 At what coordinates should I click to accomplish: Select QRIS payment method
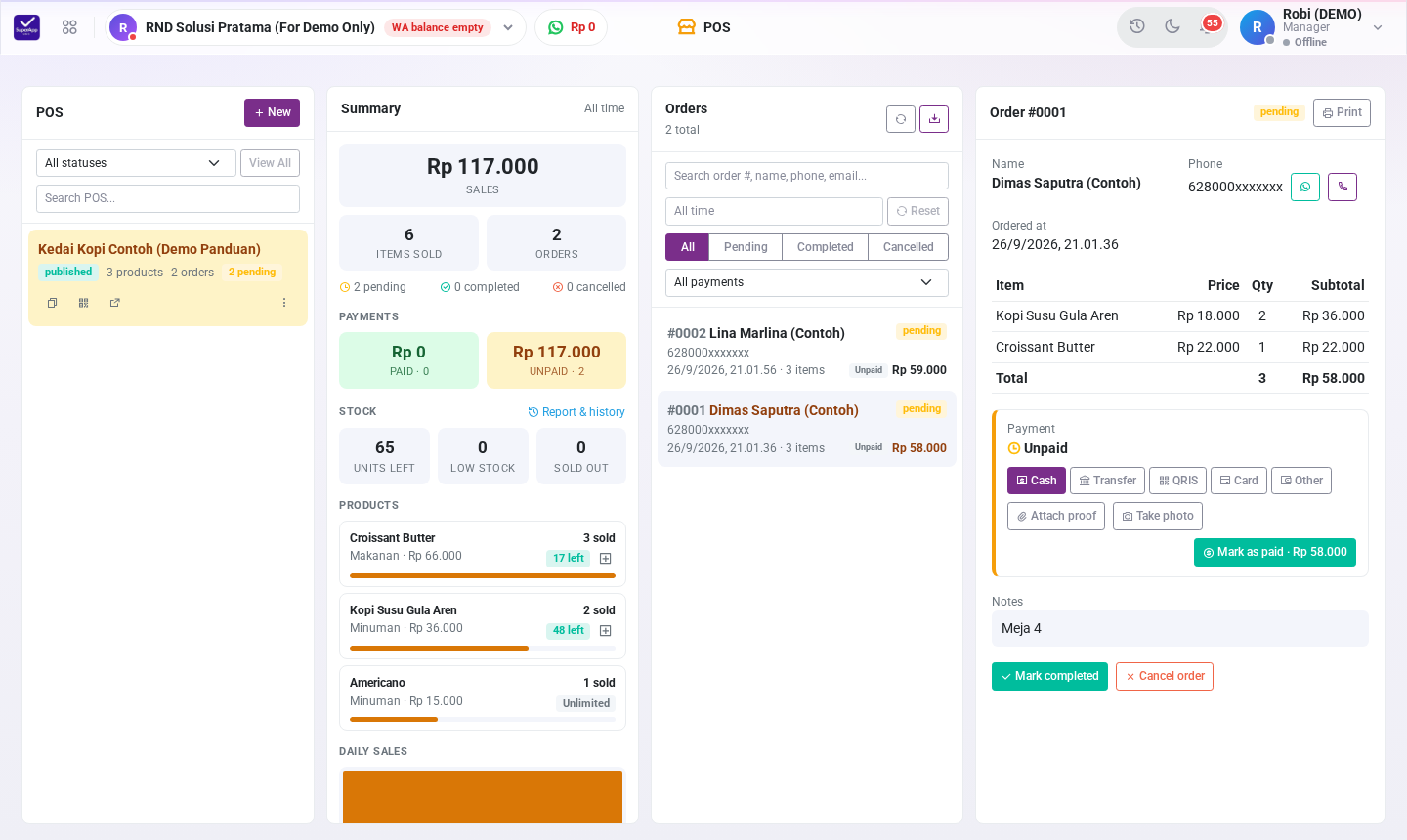(1177, 481)
